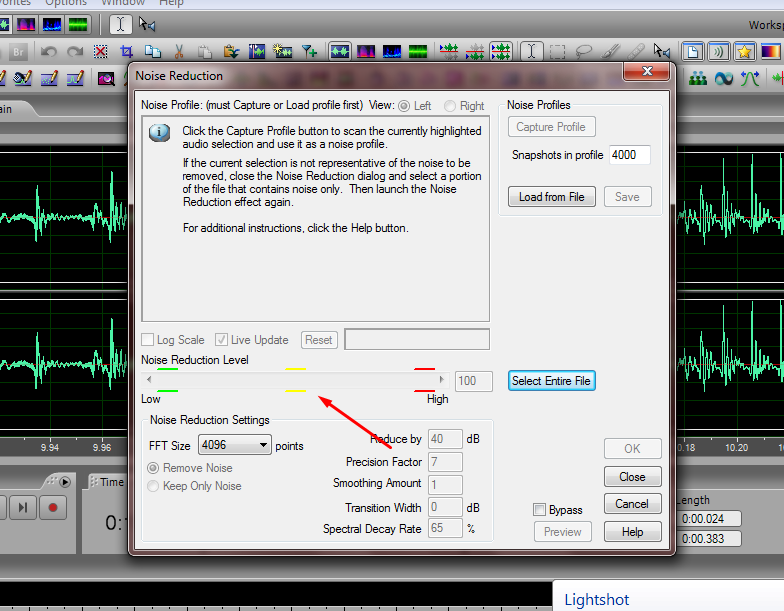Click the Preview button

[x=563, y=532]
